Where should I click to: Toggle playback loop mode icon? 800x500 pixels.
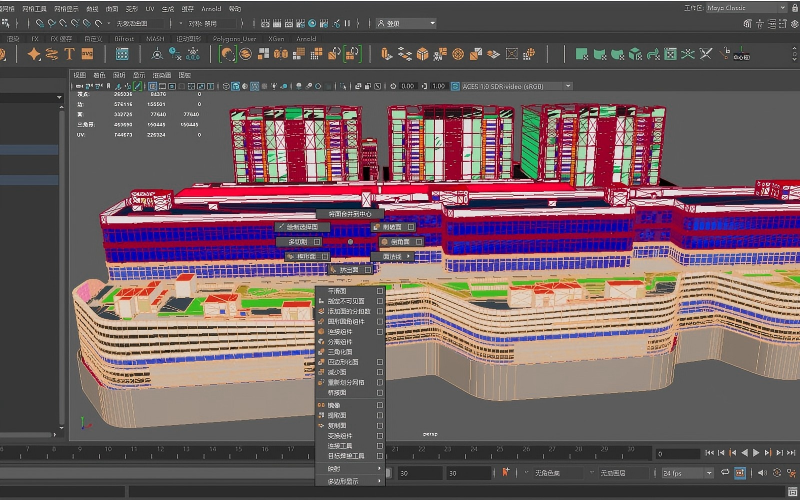[725, 473]
